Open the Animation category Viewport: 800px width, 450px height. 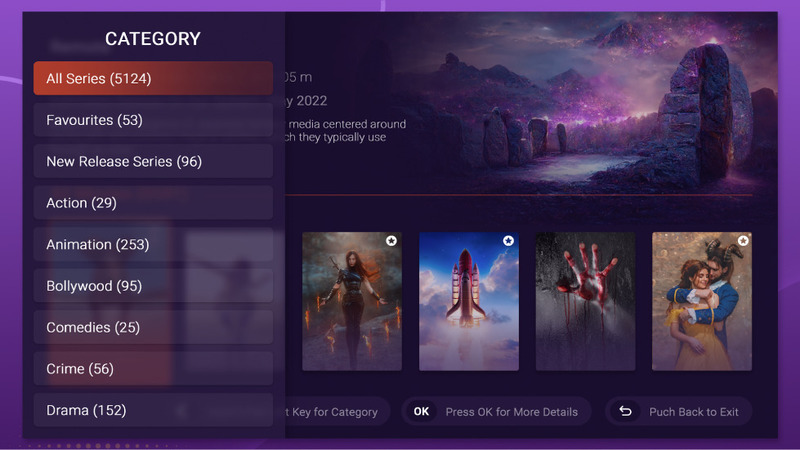pos(153,244)
